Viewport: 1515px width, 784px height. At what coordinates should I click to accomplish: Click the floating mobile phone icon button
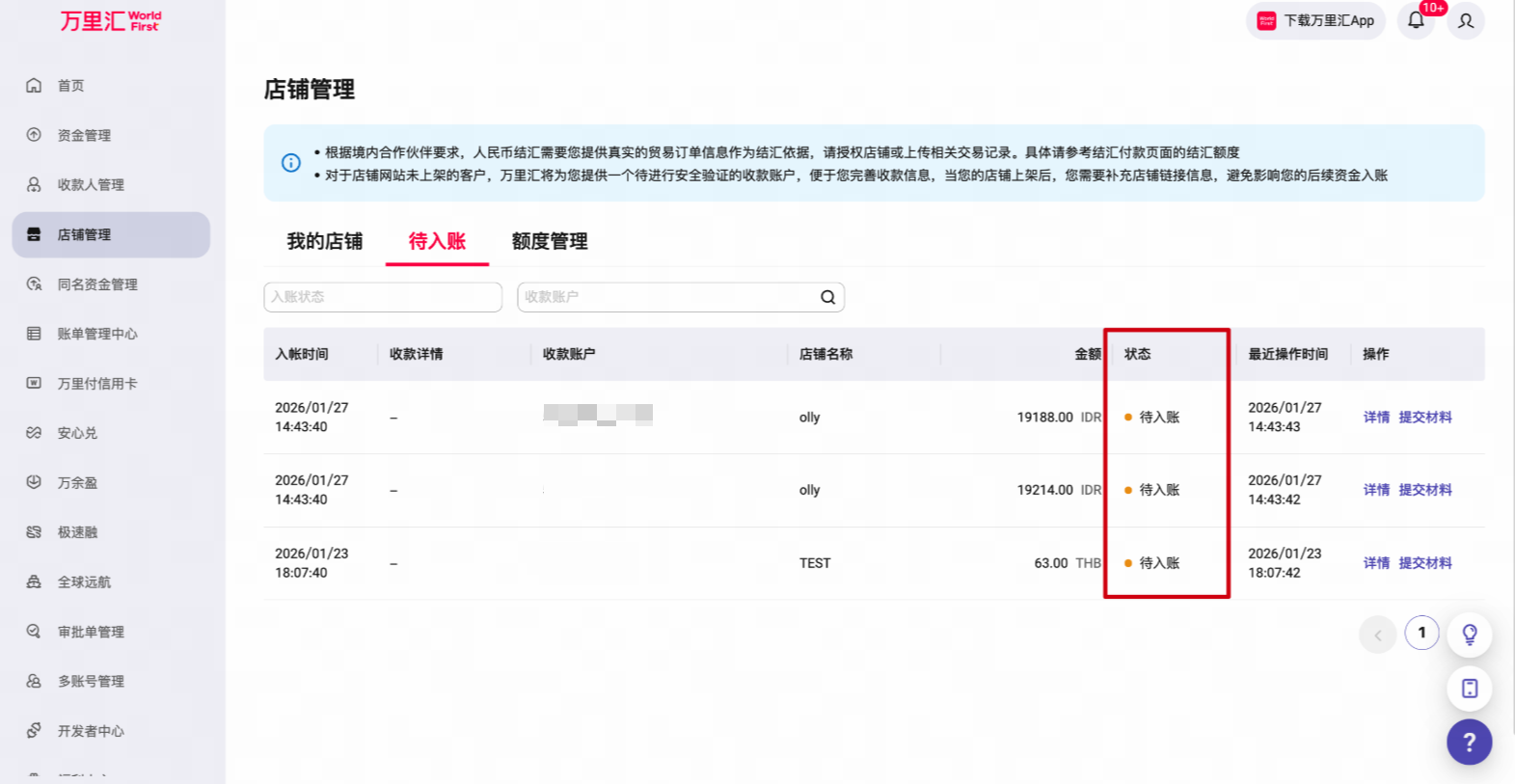[x=1470, y=689]
